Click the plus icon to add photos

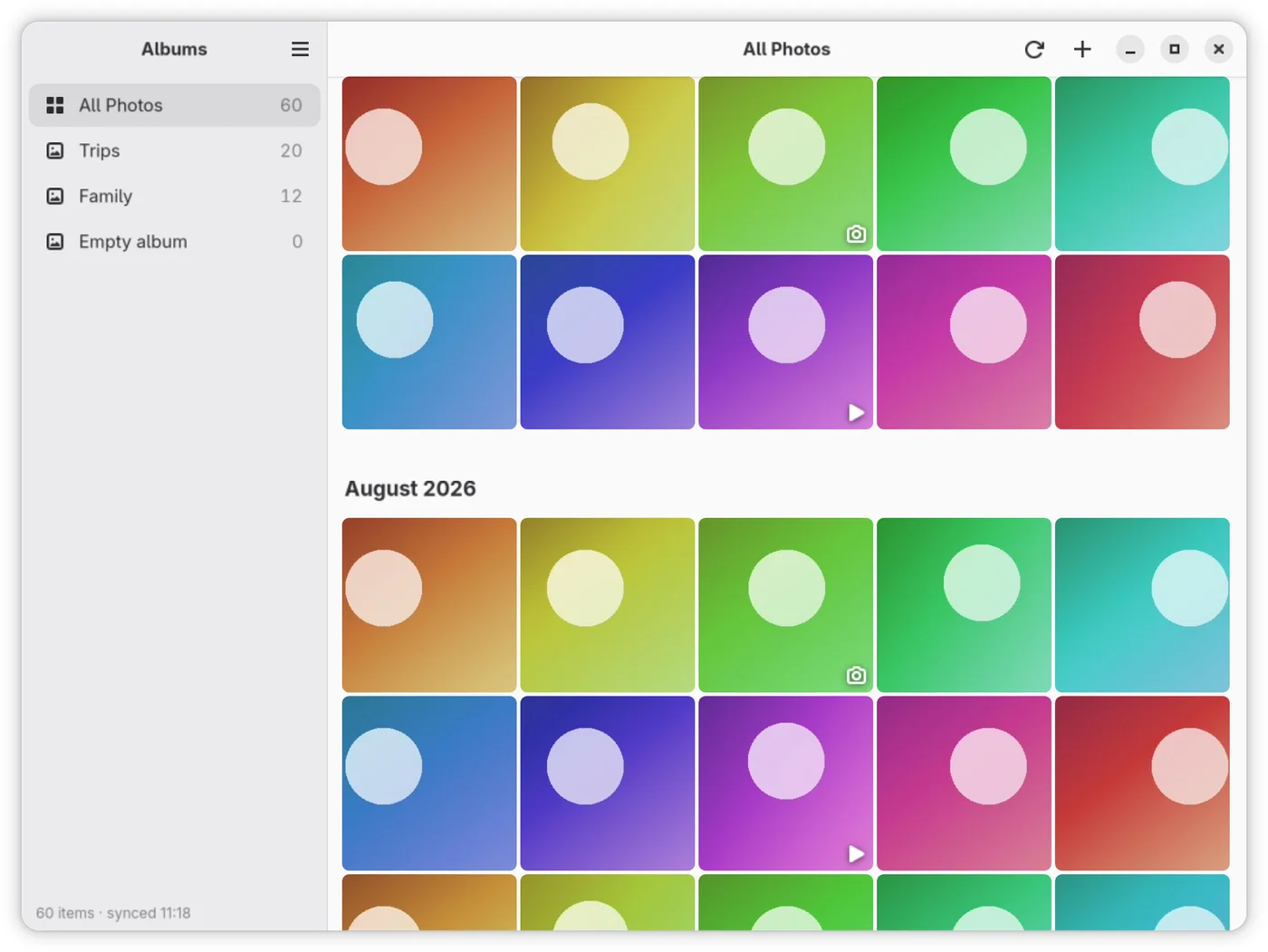click(1082, 49)
